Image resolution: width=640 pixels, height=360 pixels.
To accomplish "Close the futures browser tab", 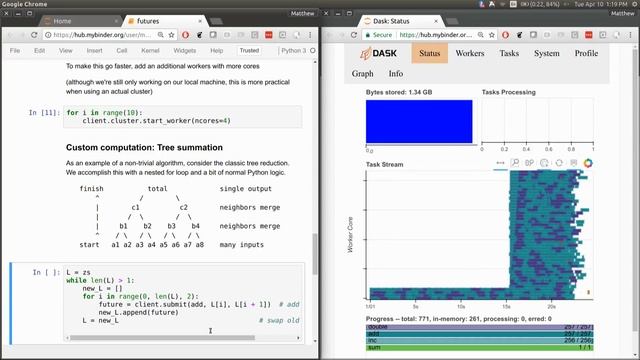I will (x=200, y=21).
